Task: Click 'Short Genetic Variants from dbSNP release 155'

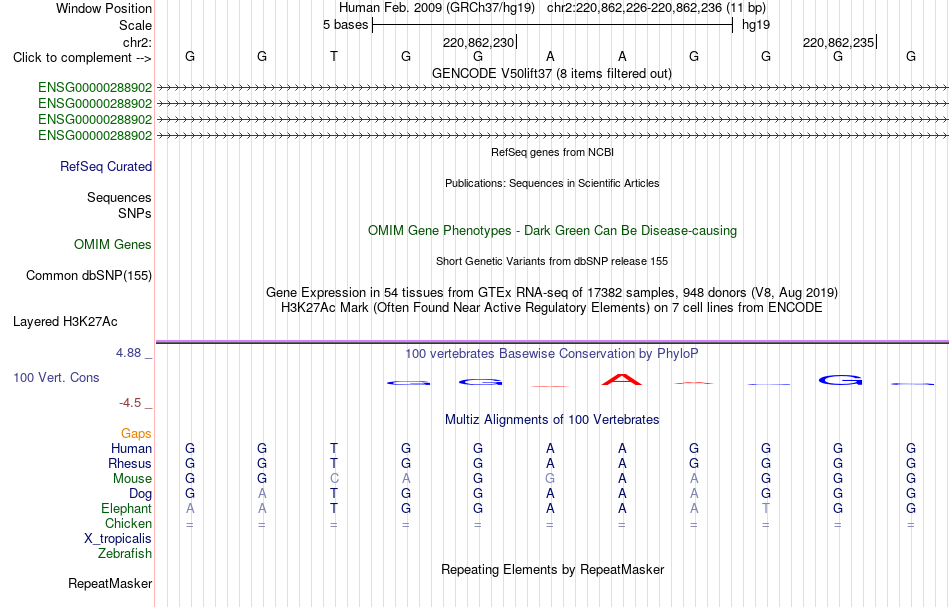Action: click(552, 261)
